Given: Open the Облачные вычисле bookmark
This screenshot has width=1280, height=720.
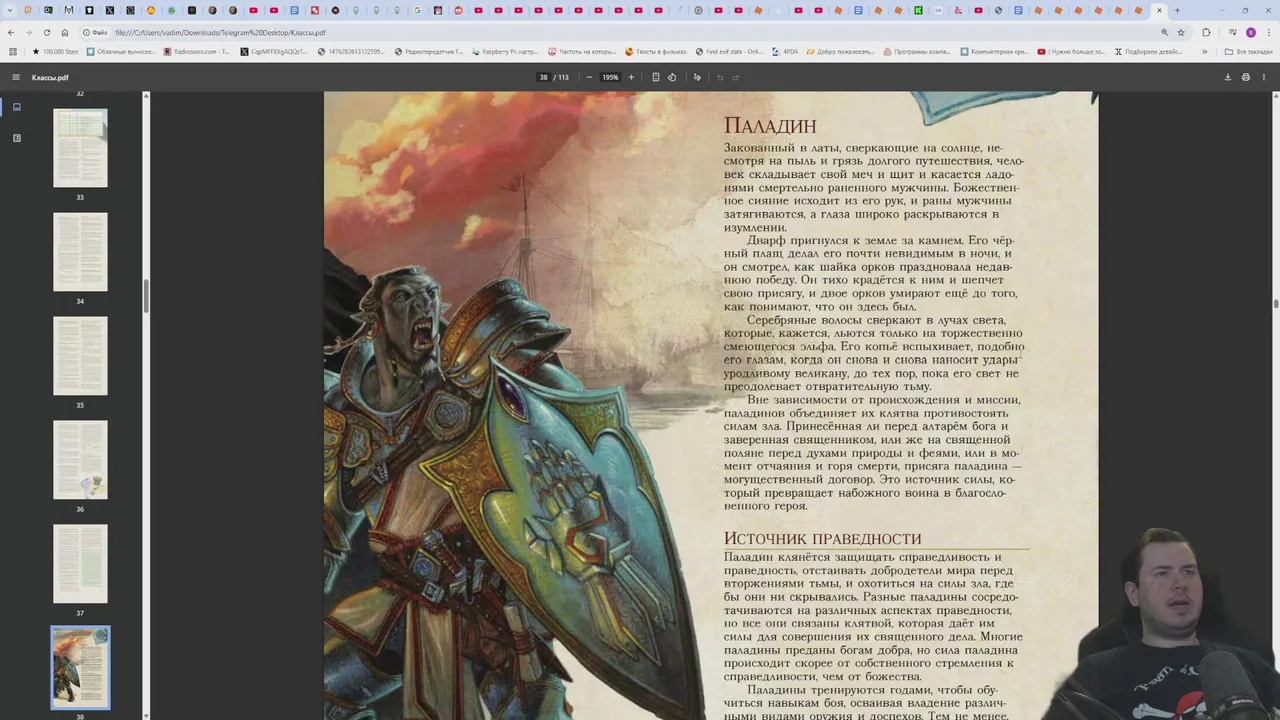Looking at the screenshot, I should (121, 51).
